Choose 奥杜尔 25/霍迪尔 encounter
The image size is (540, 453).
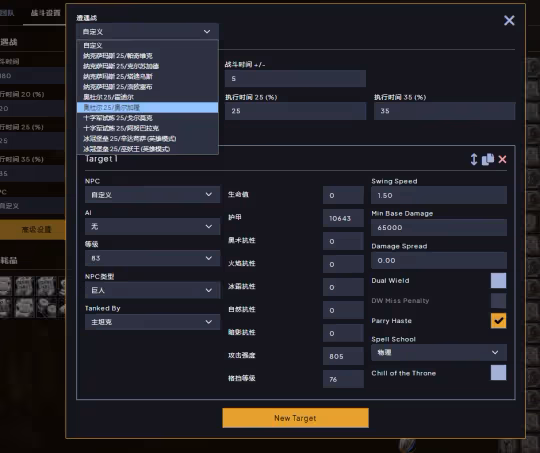pyautogui.click(x=147, y=97)
